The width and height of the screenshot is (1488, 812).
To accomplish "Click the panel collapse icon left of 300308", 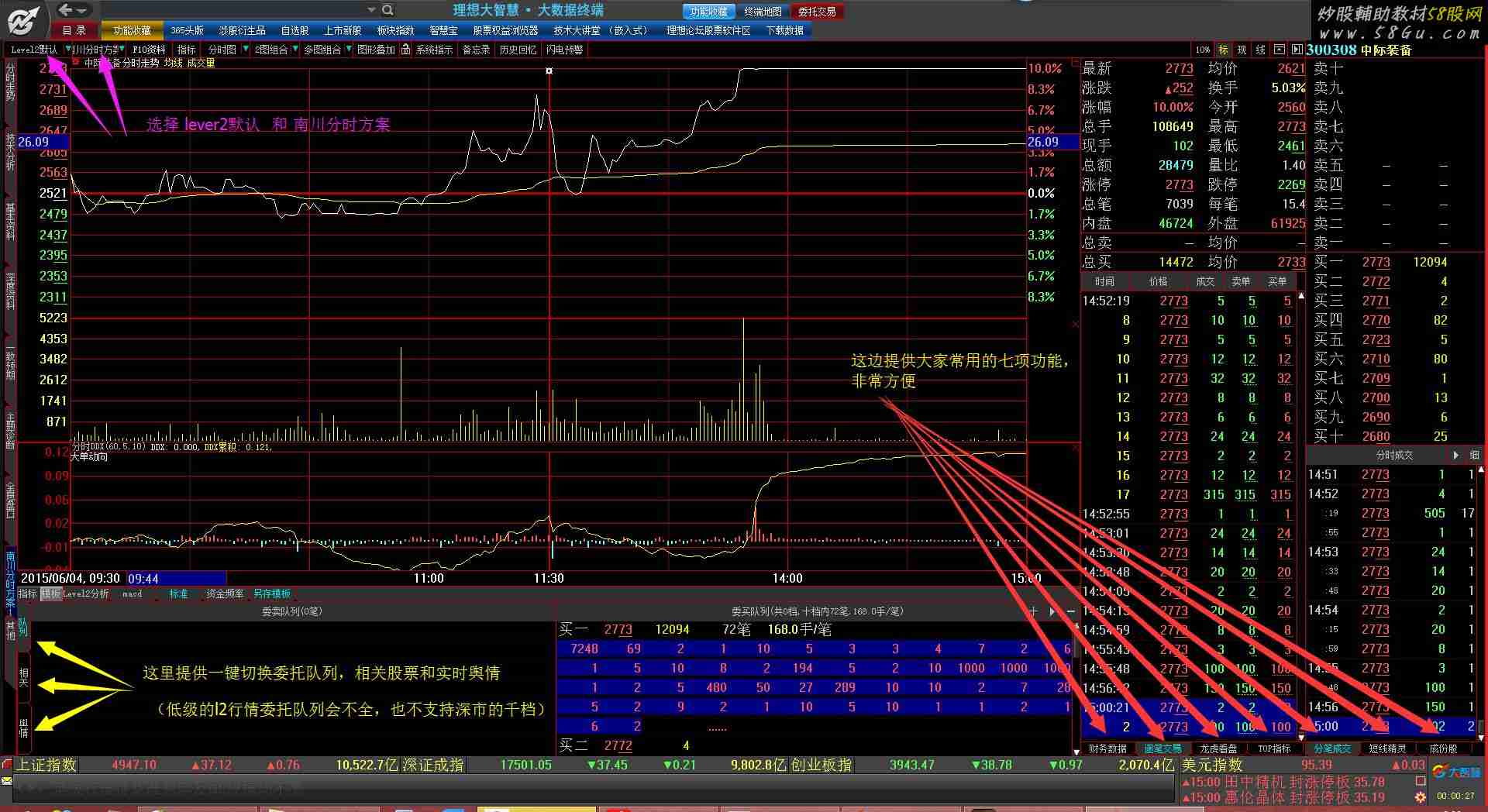I will (1297, 50).
